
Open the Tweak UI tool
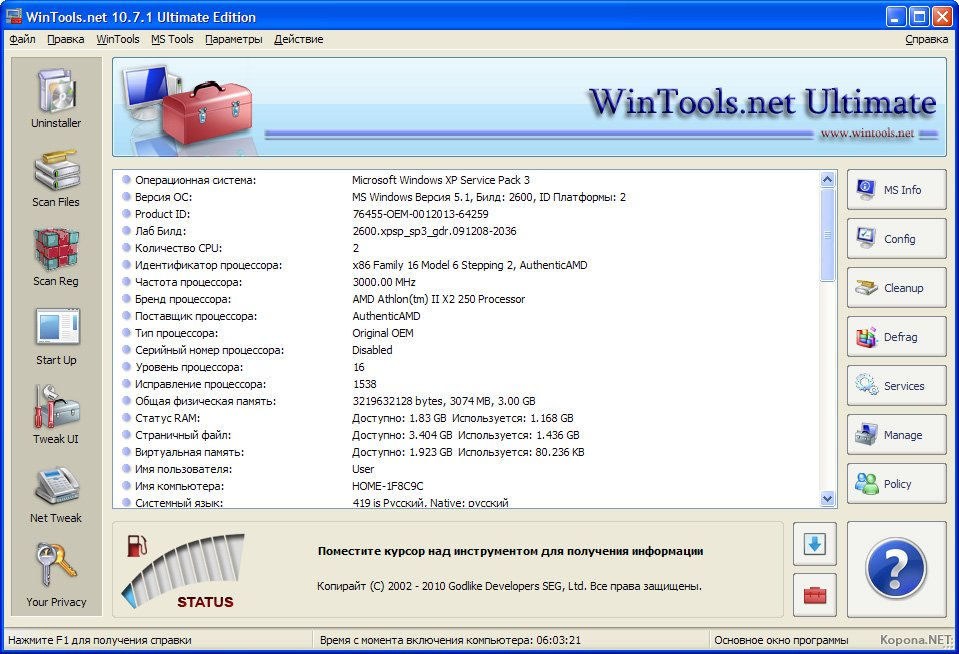tap(56, 415)
